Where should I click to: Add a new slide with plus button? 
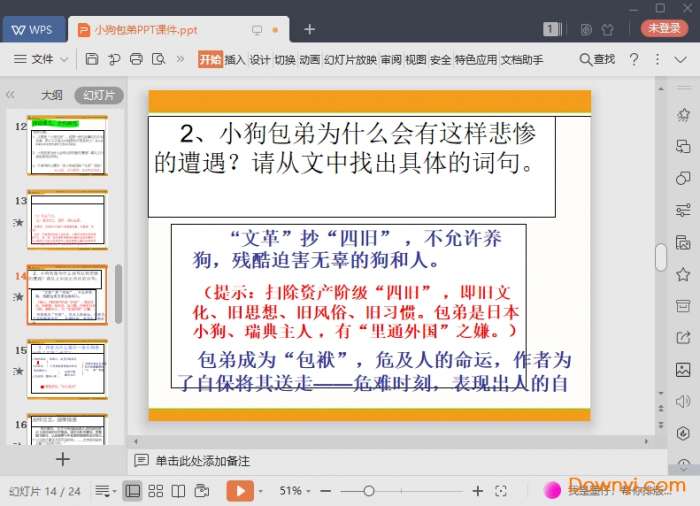[x=62, y=459]
